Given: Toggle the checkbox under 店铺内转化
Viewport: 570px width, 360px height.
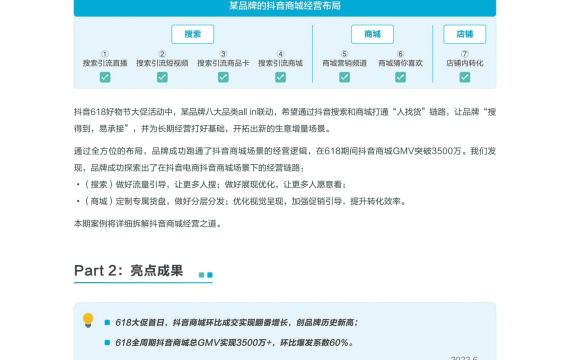Looking at the screenshot, I should point(465,77).
